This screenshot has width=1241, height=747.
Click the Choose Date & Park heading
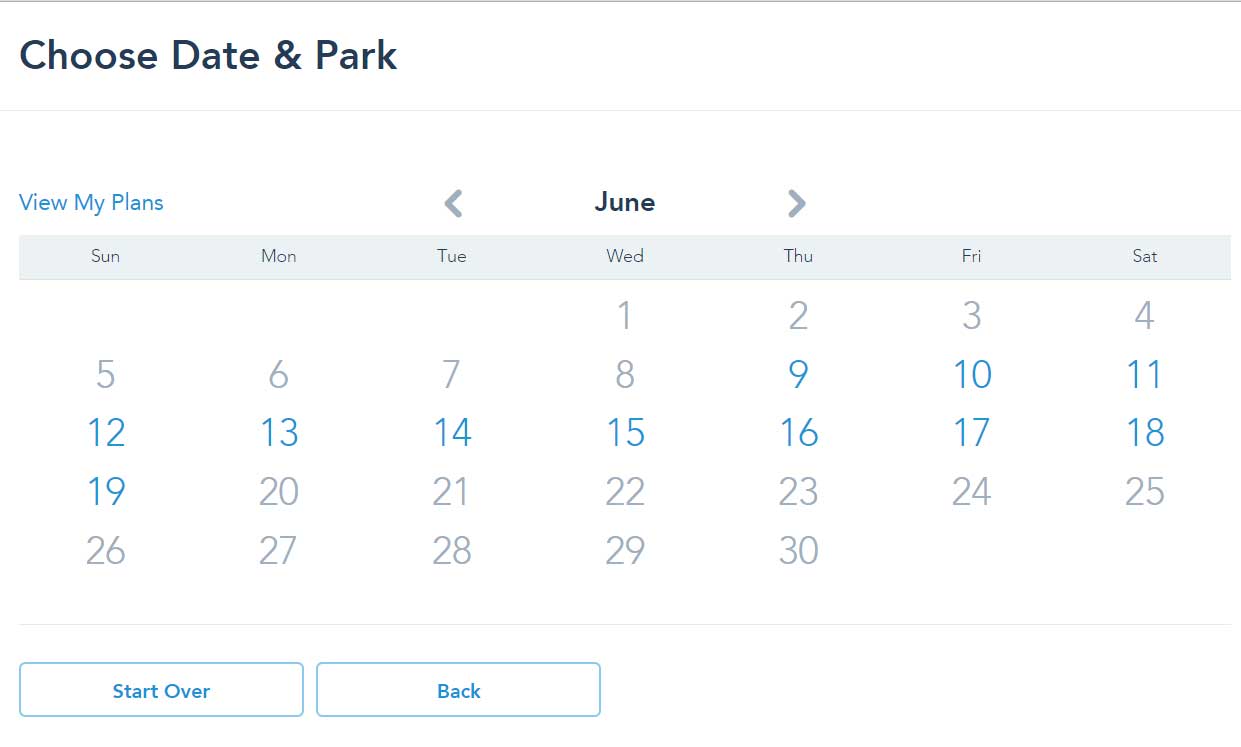click(208, 55)
